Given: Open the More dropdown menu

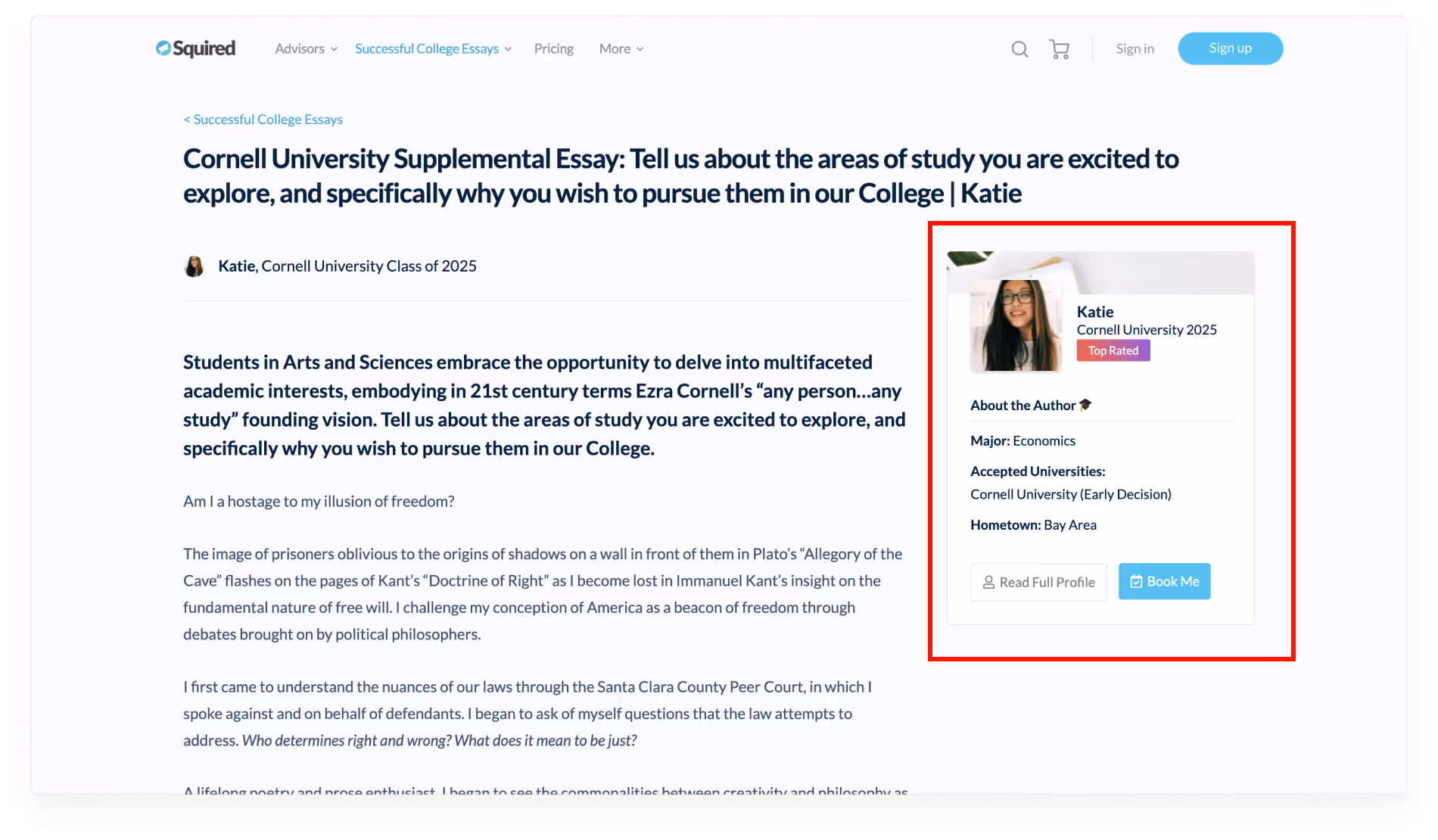Looking at the screenshot, I should tap(621, 48).
